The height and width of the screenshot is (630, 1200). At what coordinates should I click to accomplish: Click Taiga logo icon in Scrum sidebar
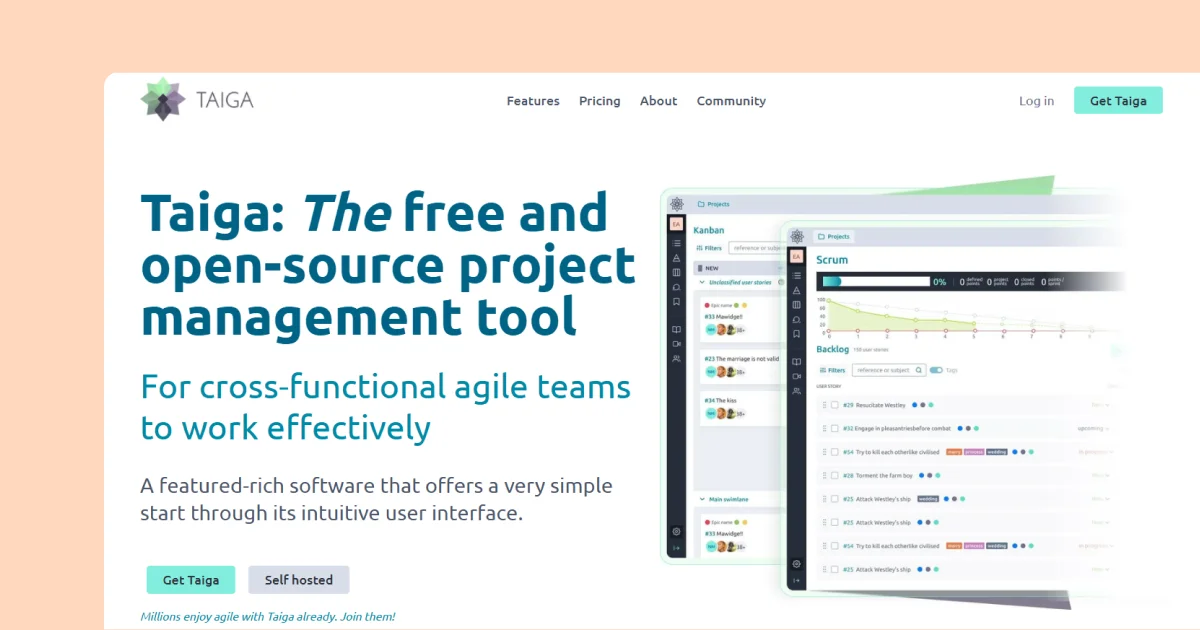(x=797, y=236)
